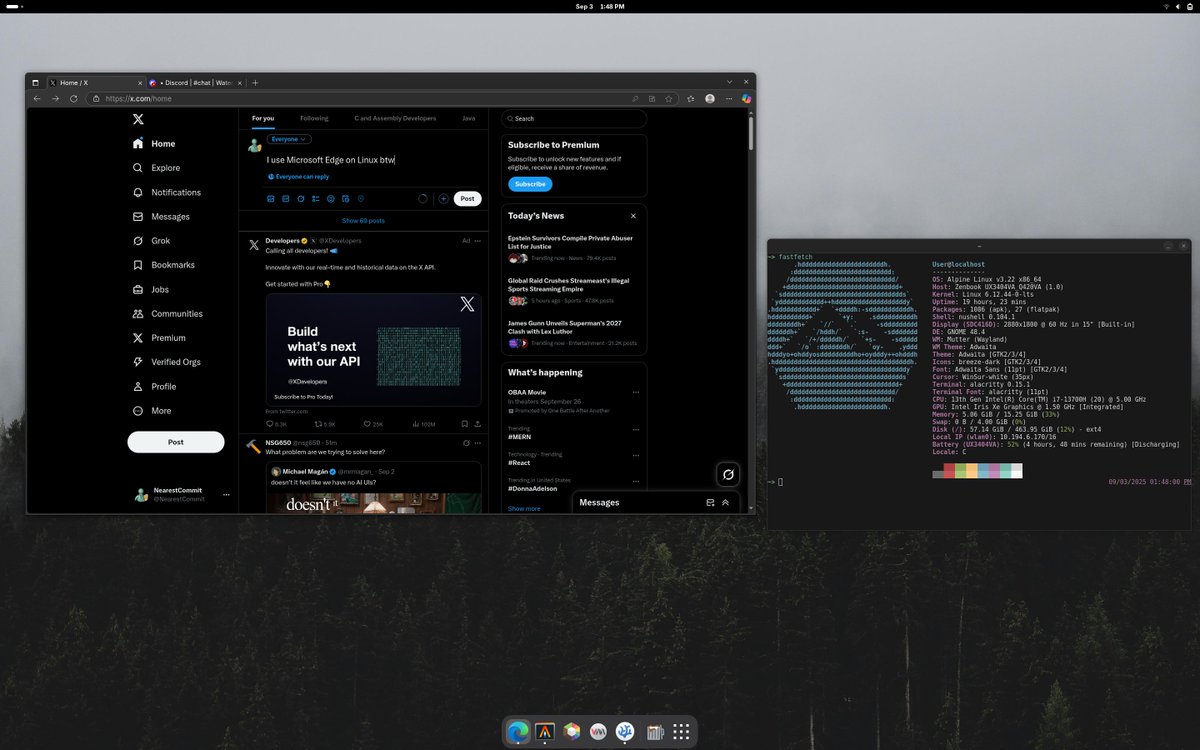Close Today's News panel
Viewport: 1200px width, 750px height.
click(x=633, y=216)
